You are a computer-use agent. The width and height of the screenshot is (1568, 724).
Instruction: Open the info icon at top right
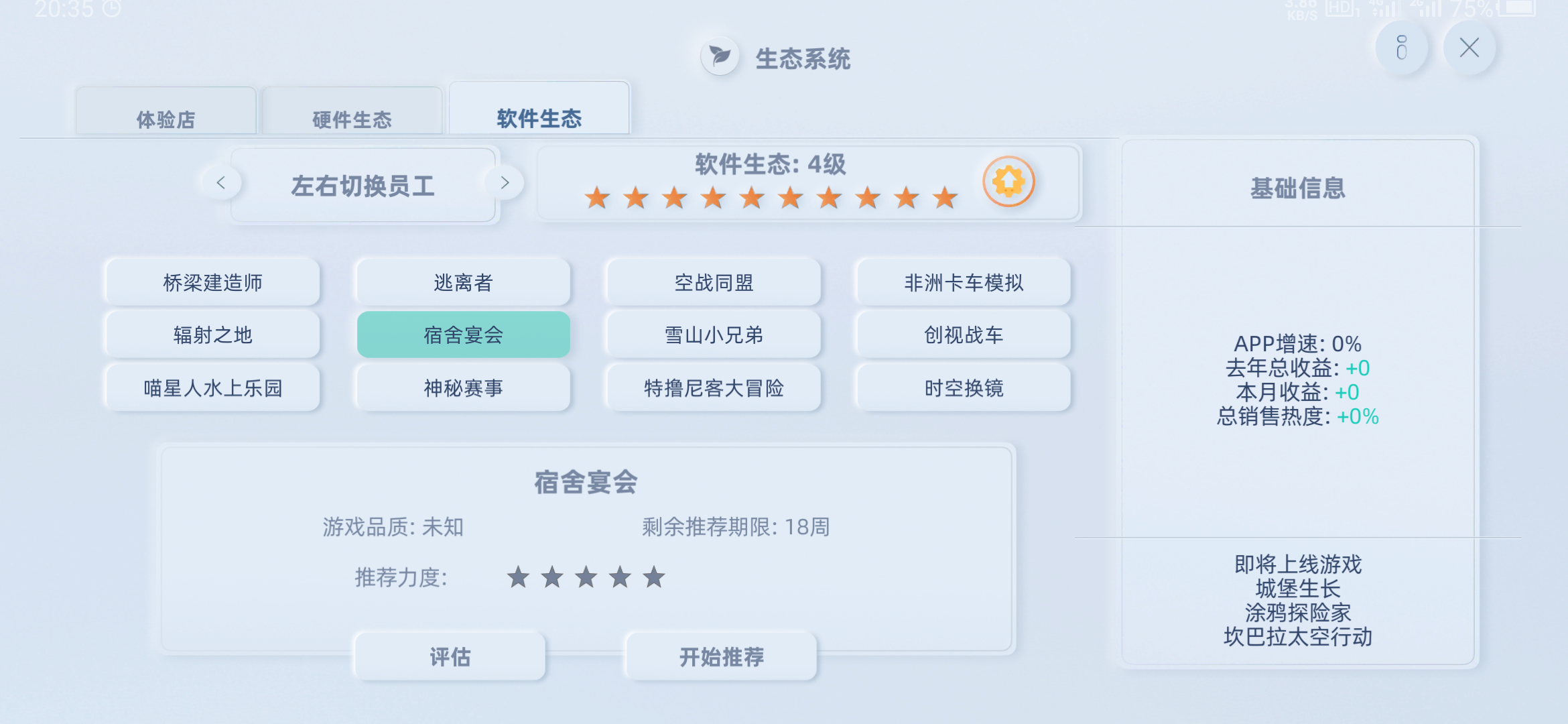click(x=1401, y=48)
